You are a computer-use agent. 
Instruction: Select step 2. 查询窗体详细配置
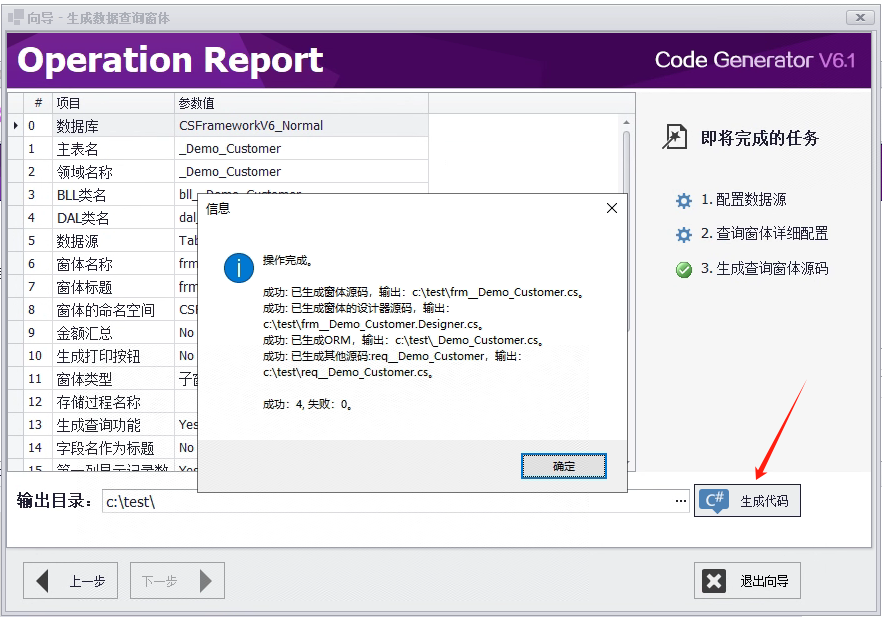(x=764, y=233)
